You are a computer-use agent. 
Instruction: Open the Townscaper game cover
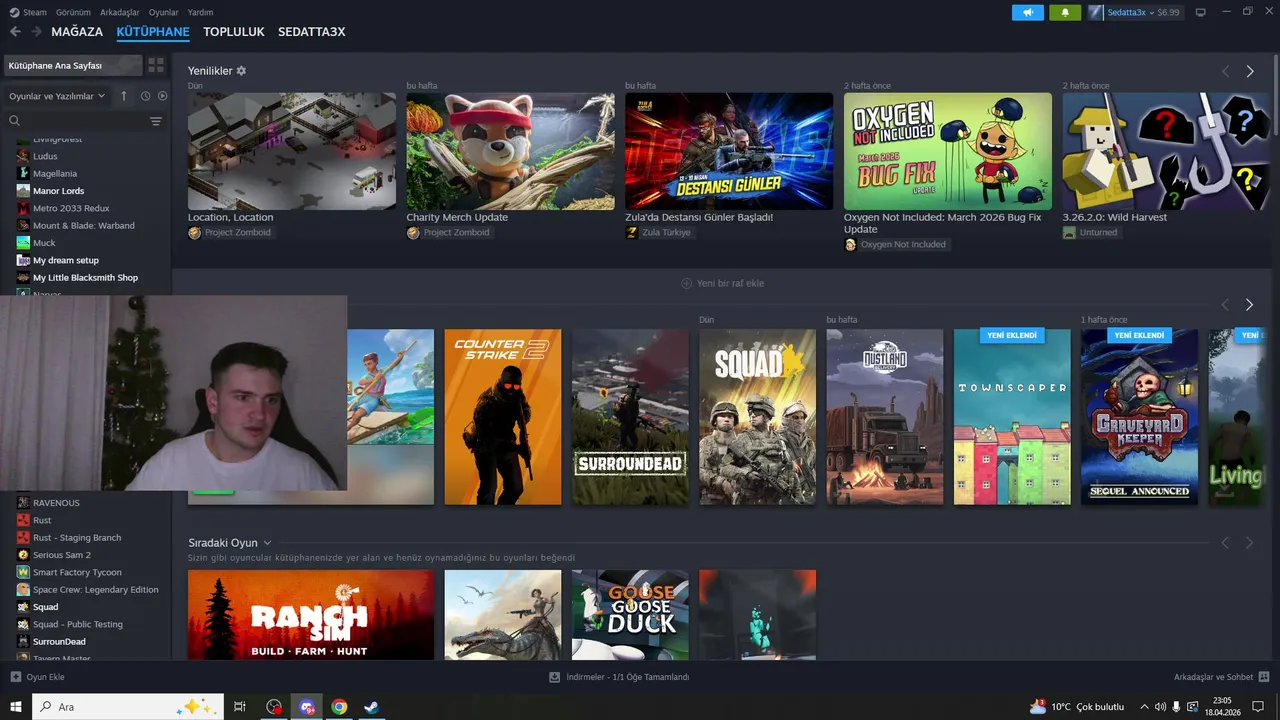pos(1012,417)
